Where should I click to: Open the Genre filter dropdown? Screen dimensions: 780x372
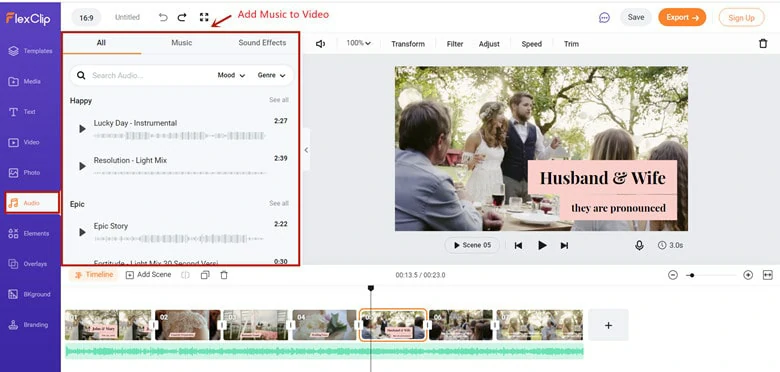(x=272, y=75)
